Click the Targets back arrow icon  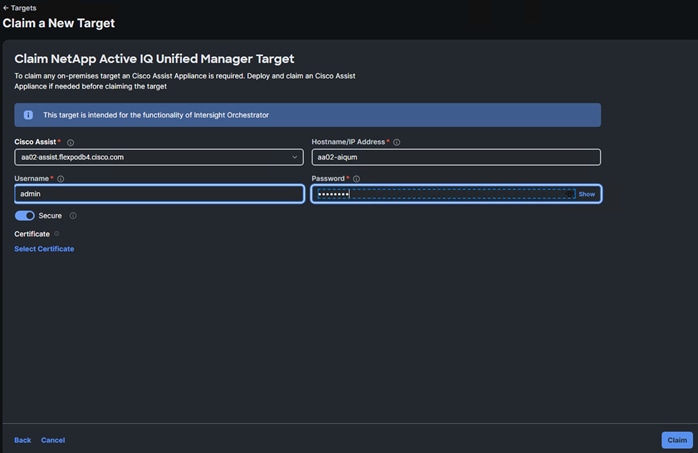[x=6, y=8]
